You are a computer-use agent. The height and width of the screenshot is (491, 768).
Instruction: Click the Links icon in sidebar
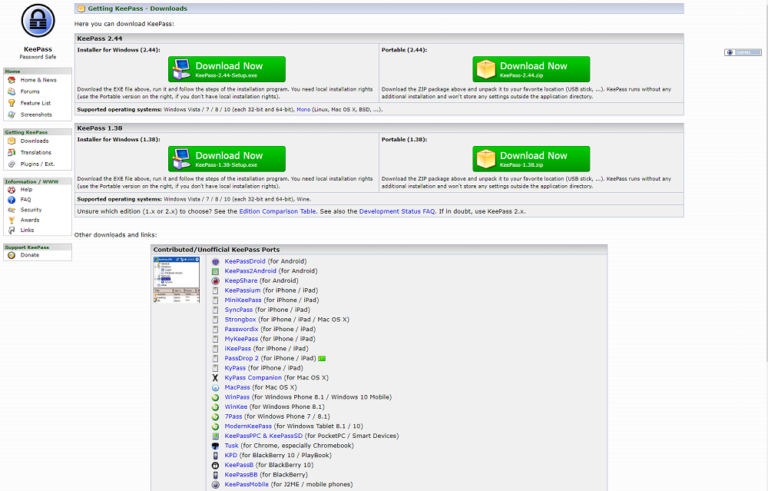click(11, 230)
